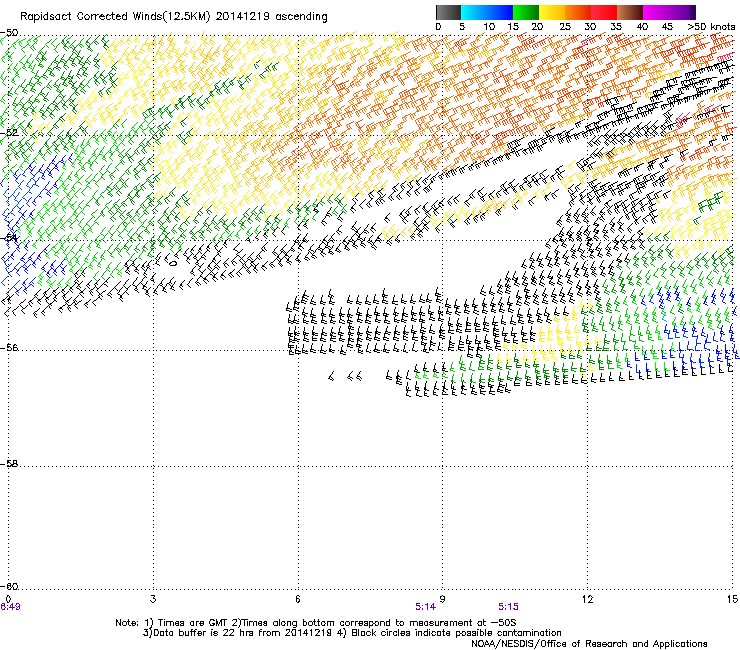Image resolution: width=740 pixels, height=650 pixels.
Task: Click the -60 latitude axis label
Action: (x=9, y=587)
